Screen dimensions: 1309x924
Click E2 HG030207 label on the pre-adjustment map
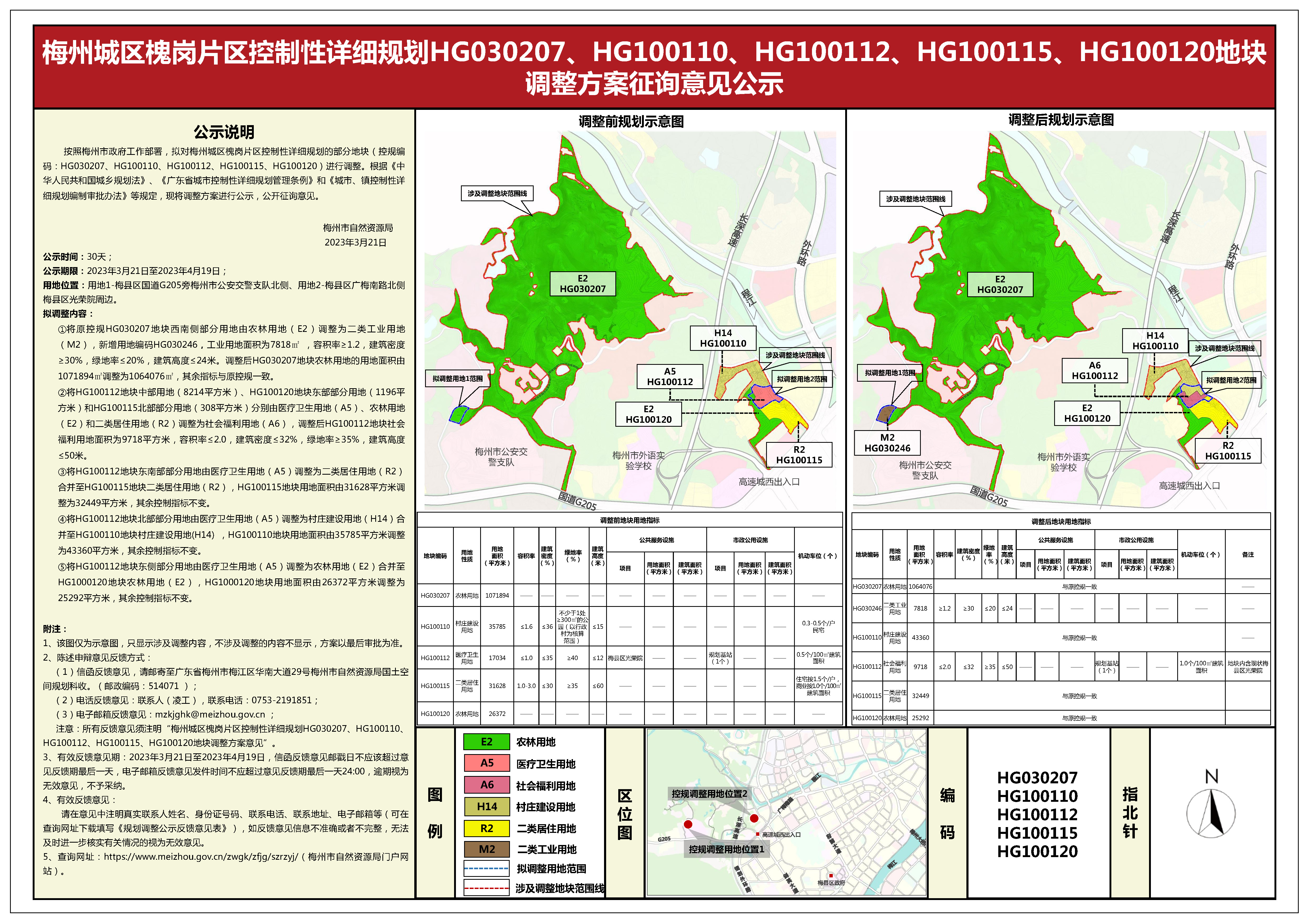583,284
